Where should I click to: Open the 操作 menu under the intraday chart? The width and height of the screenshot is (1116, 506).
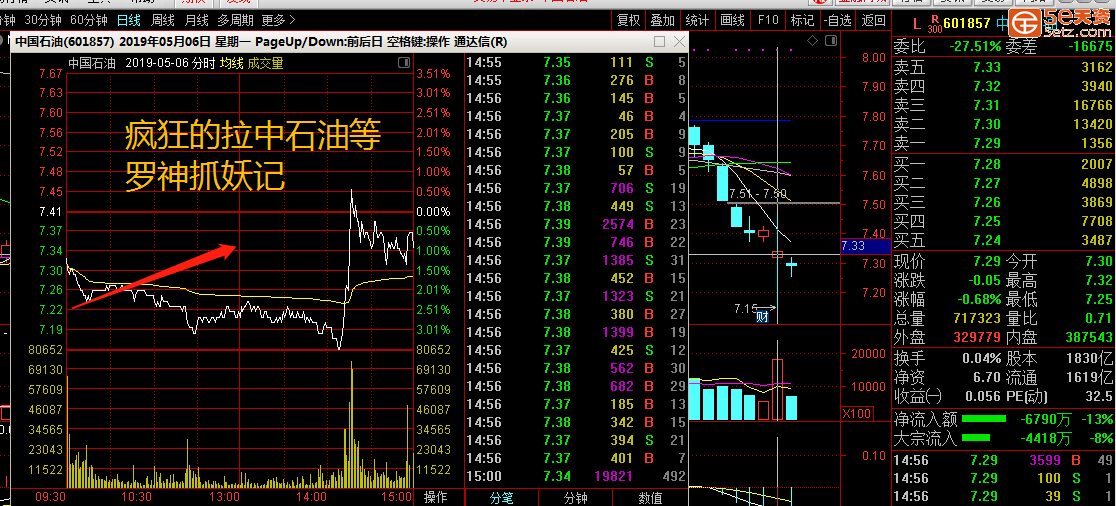point(436,497)
